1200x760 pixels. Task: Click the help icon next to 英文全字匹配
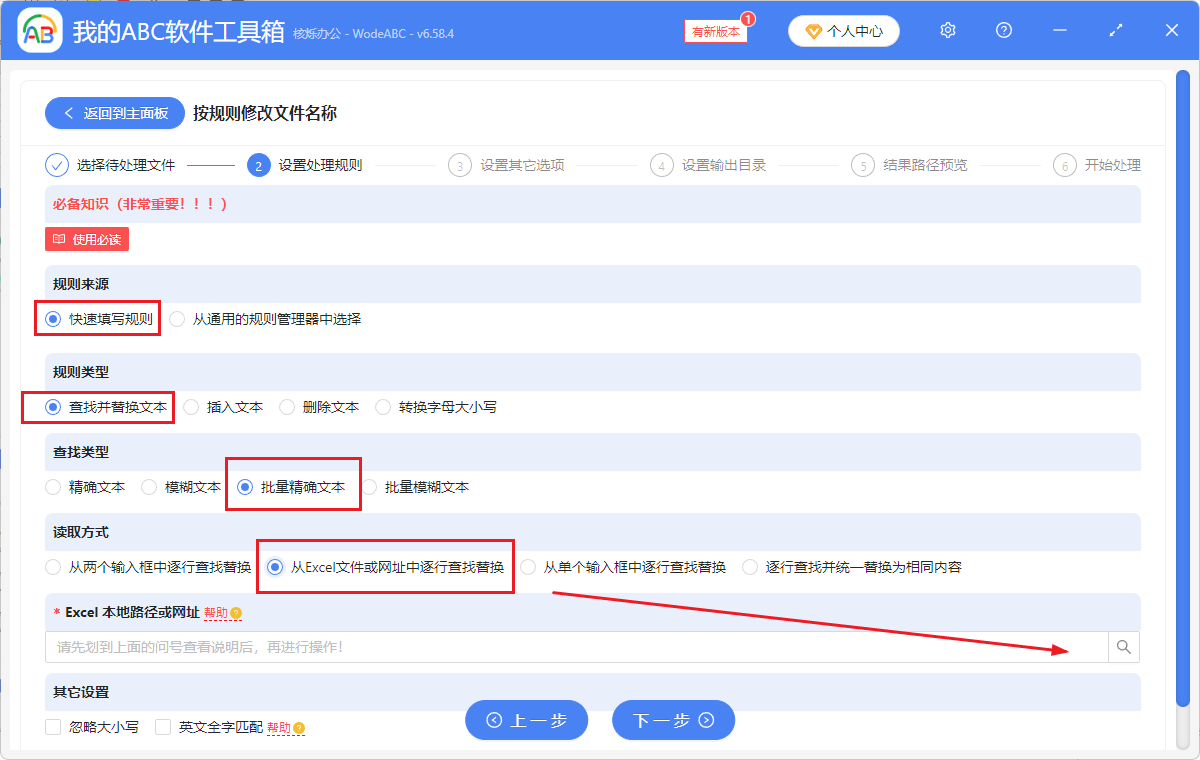point(301,727)
